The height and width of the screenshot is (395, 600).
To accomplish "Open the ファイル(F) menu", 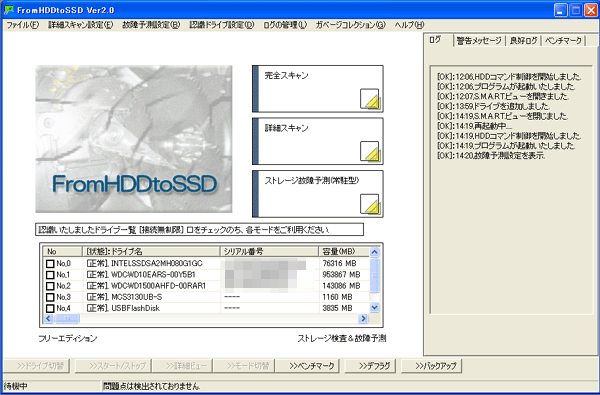I will point(23,25).
